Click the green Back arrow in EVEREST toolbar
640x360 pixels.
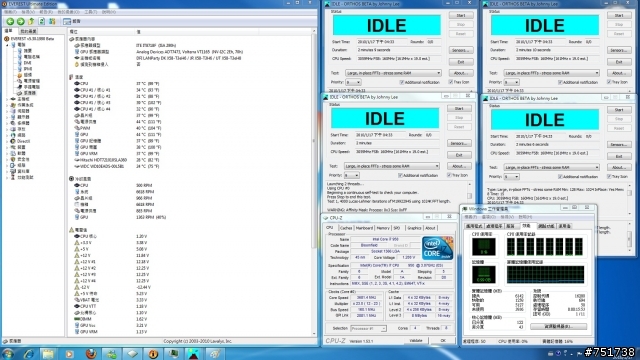(10, 21)
